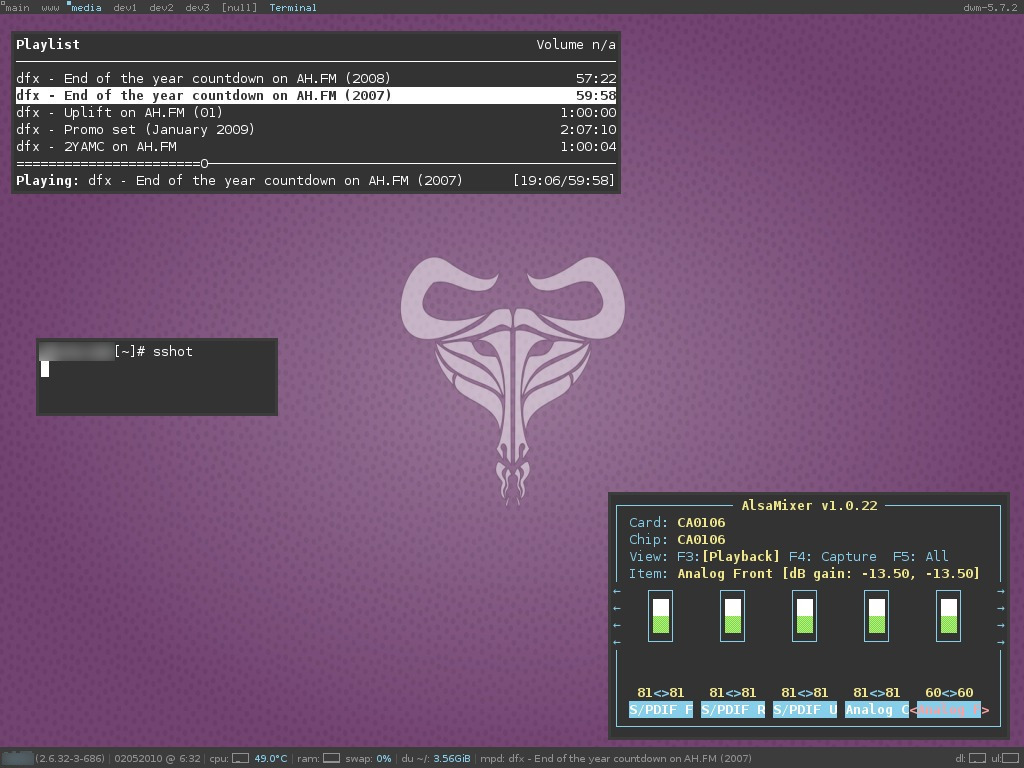
Task: Select 'dfx - Uplift on AH.FM (01)' track
Action: click(120, 112)
